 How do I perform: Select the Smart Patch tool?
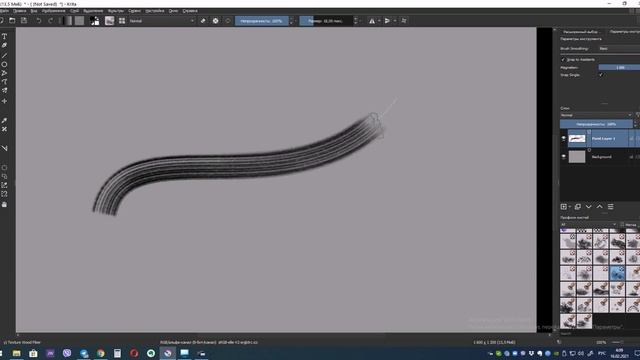(4, 129)
